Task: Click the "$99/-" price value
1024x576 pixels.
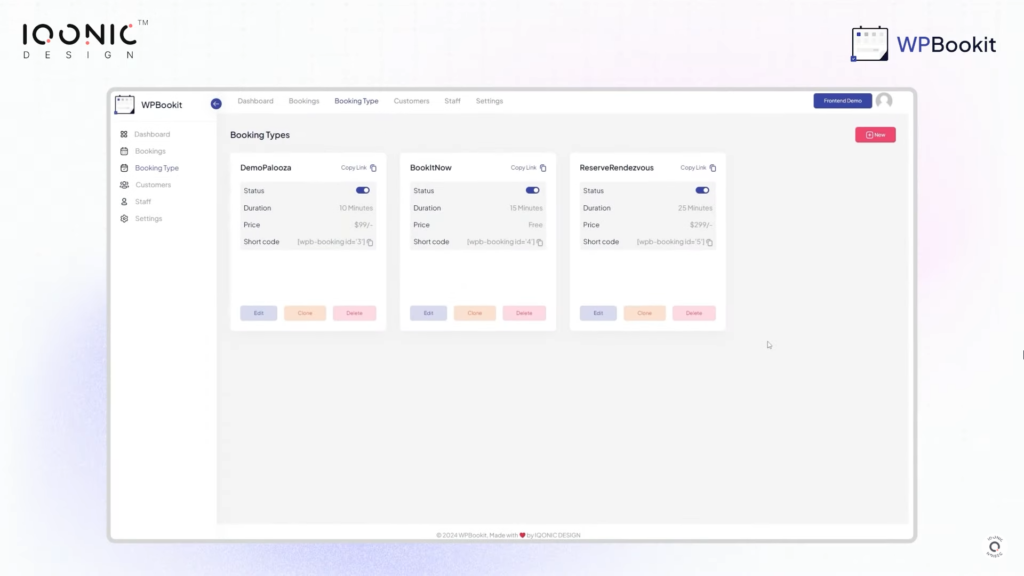Action: click(x=364, y=225)
